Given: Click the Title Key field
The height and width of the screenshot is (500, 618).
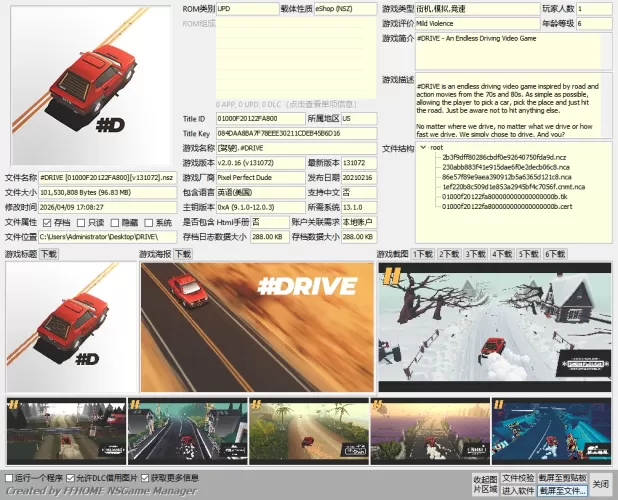Looking at the screenshot, I should click(x=296, y=133).
